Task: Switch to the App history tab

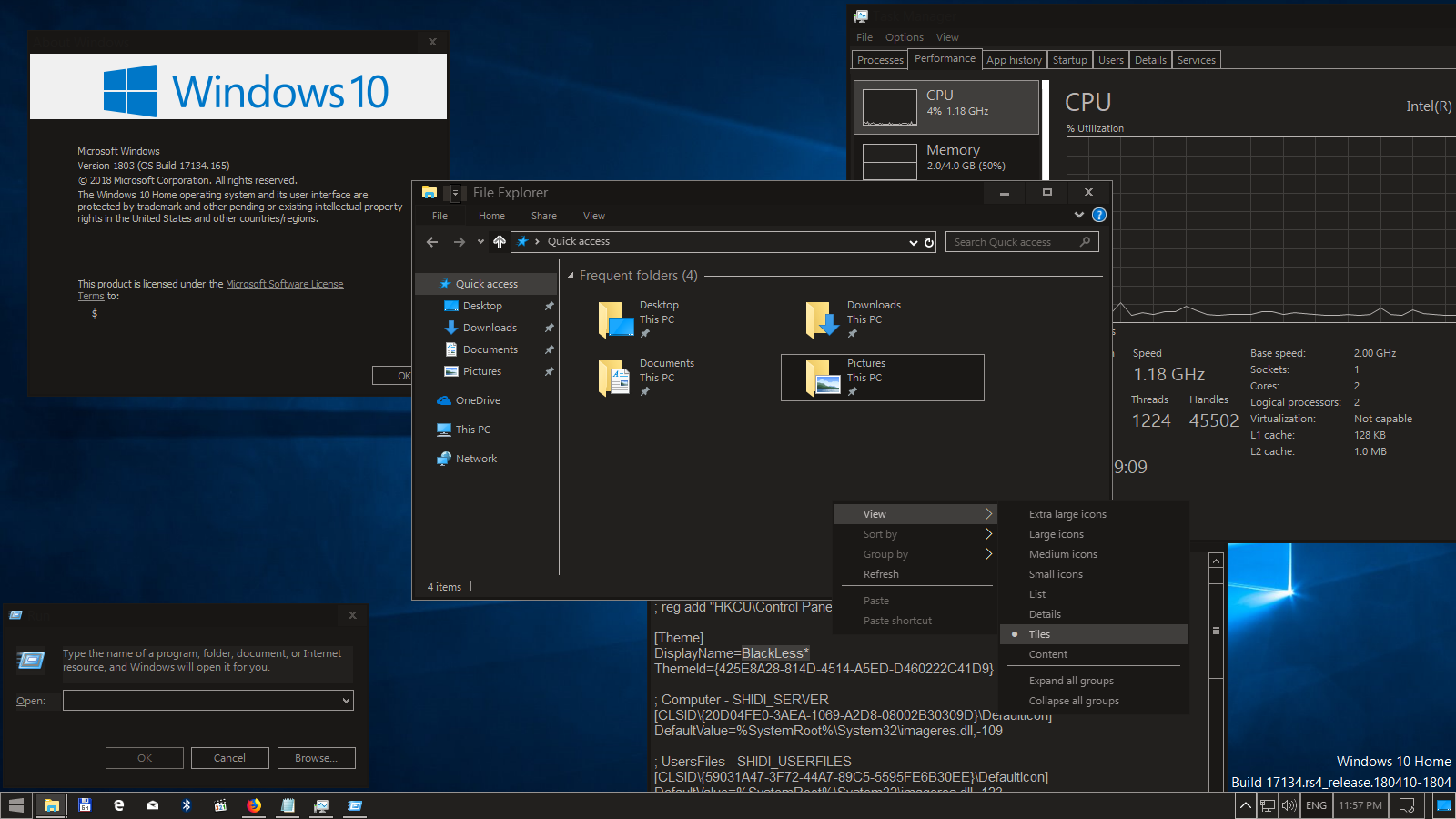Action: [x=1014, y=60]
